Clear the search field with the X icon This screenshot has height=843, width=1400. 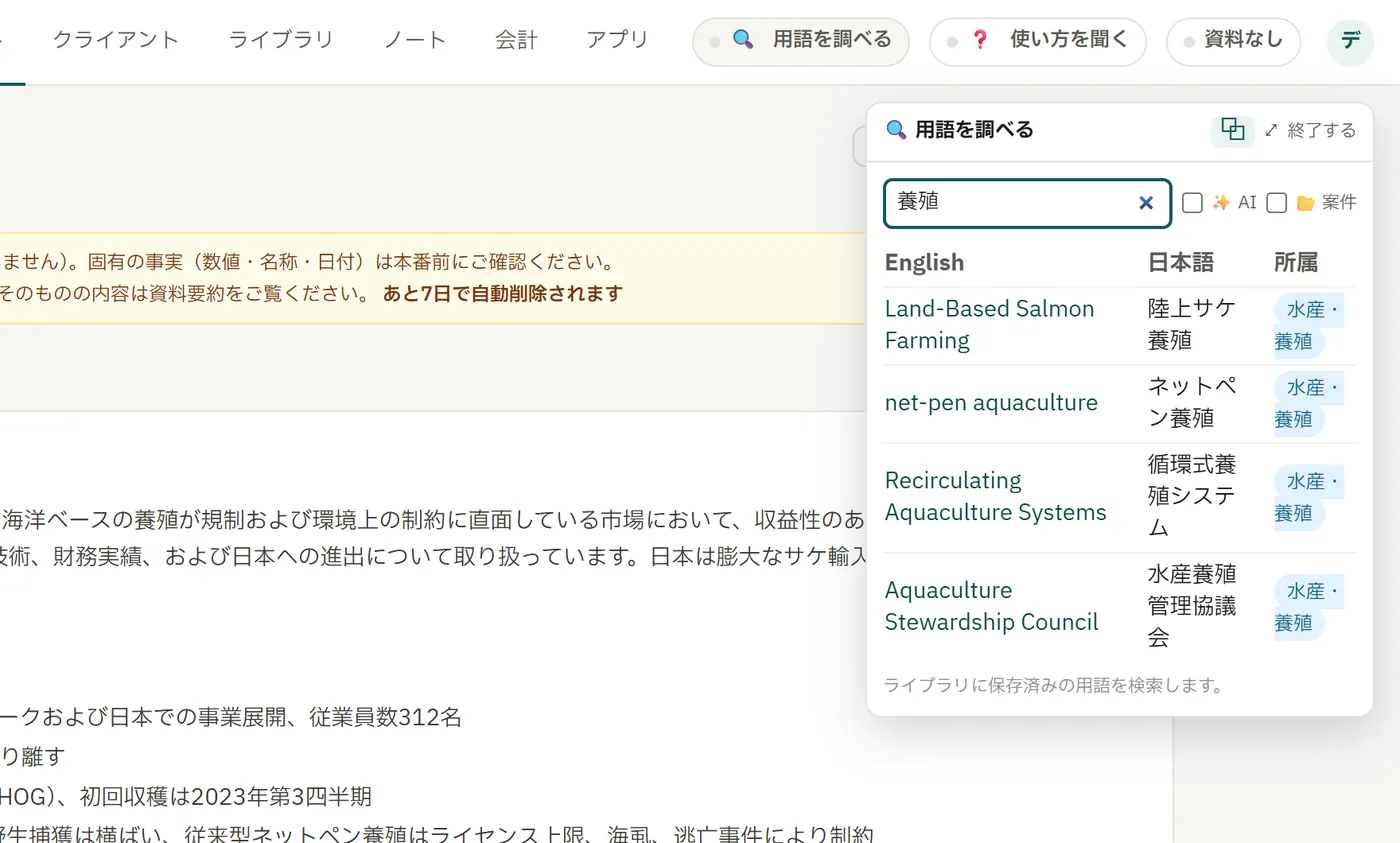coord(1146,203)
